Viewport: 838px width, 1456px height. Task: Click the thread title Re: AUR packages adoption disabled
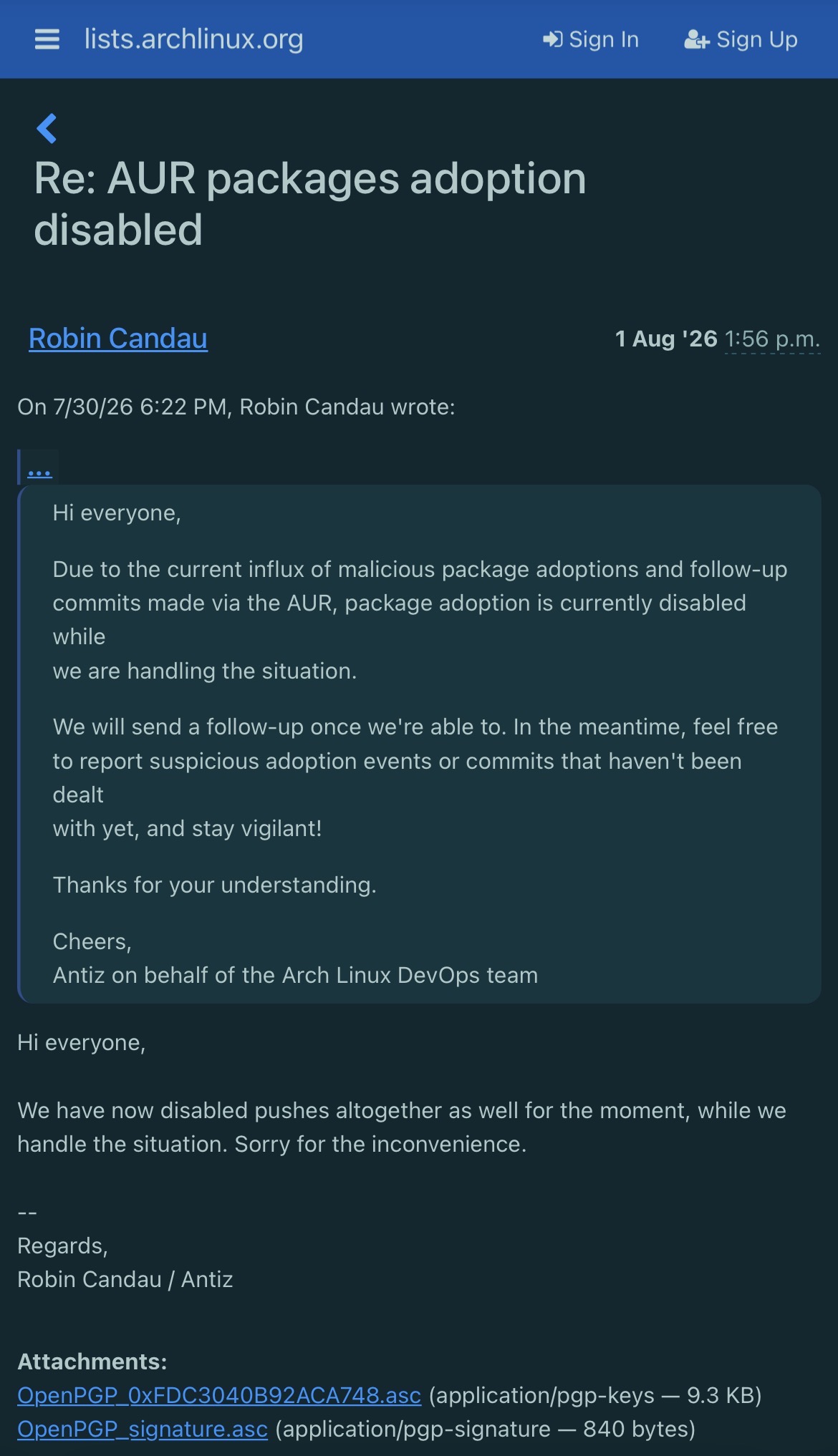click(309, 204)
